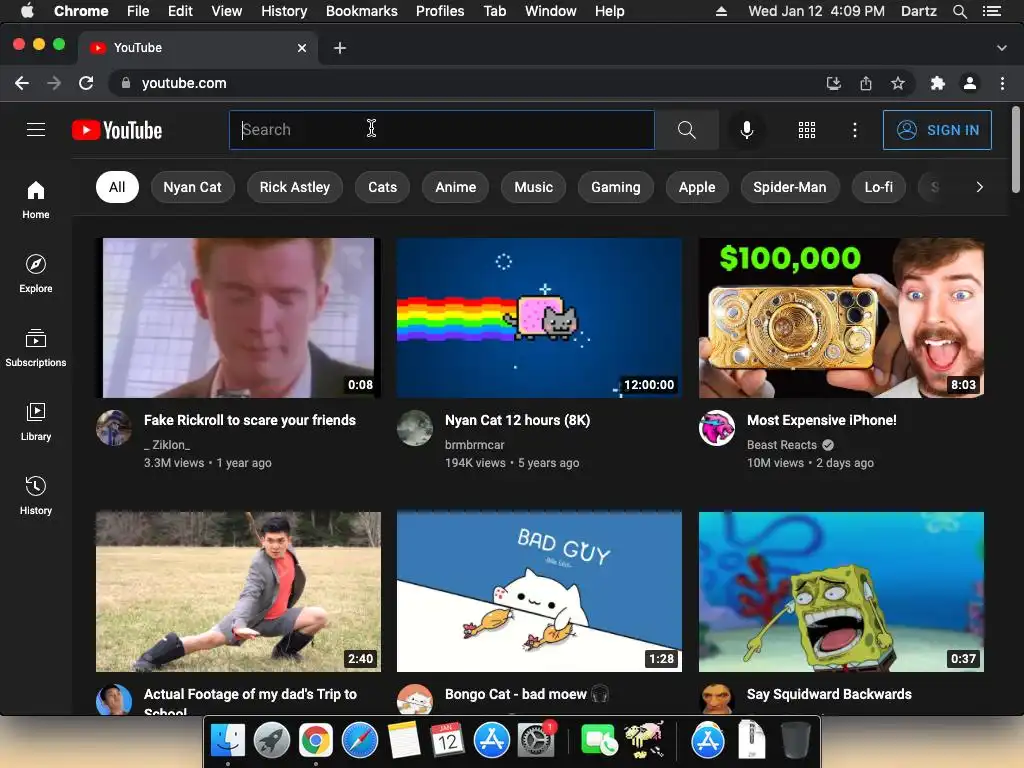Open Chrome three-dot menu
Screen dimensions: 1024x768
(1002, 83)
